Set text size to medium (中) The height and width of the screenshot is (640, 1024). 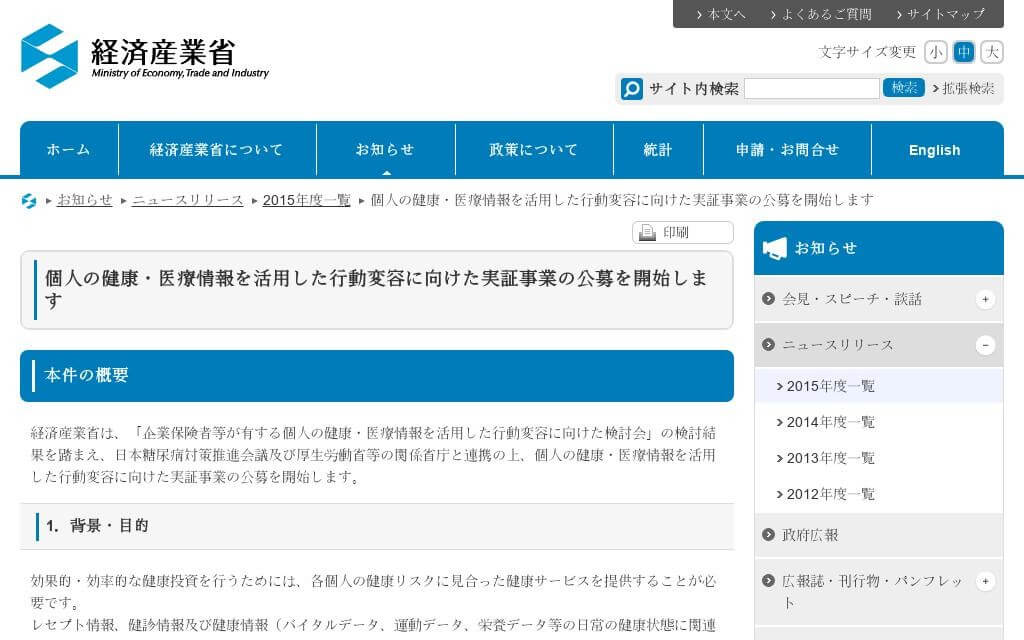coord(964,52)
